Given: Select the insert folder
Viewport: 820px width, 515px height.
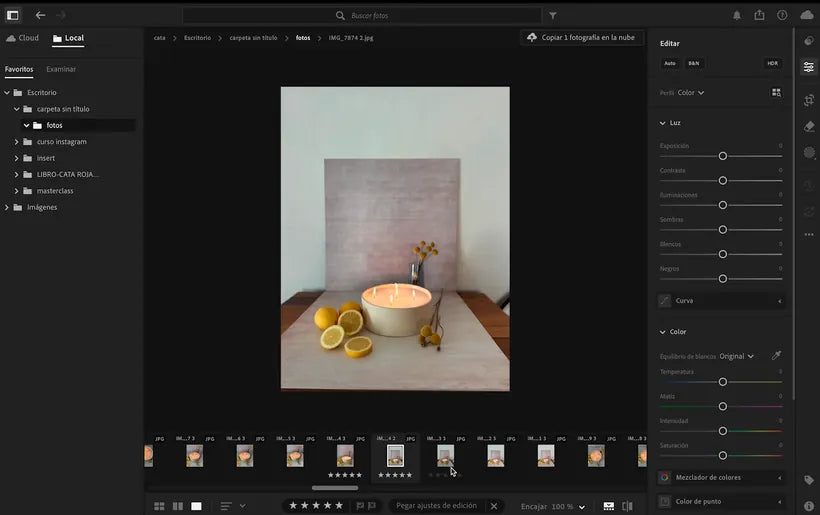Looking at the screenshot, I should [x=45, y=158].
